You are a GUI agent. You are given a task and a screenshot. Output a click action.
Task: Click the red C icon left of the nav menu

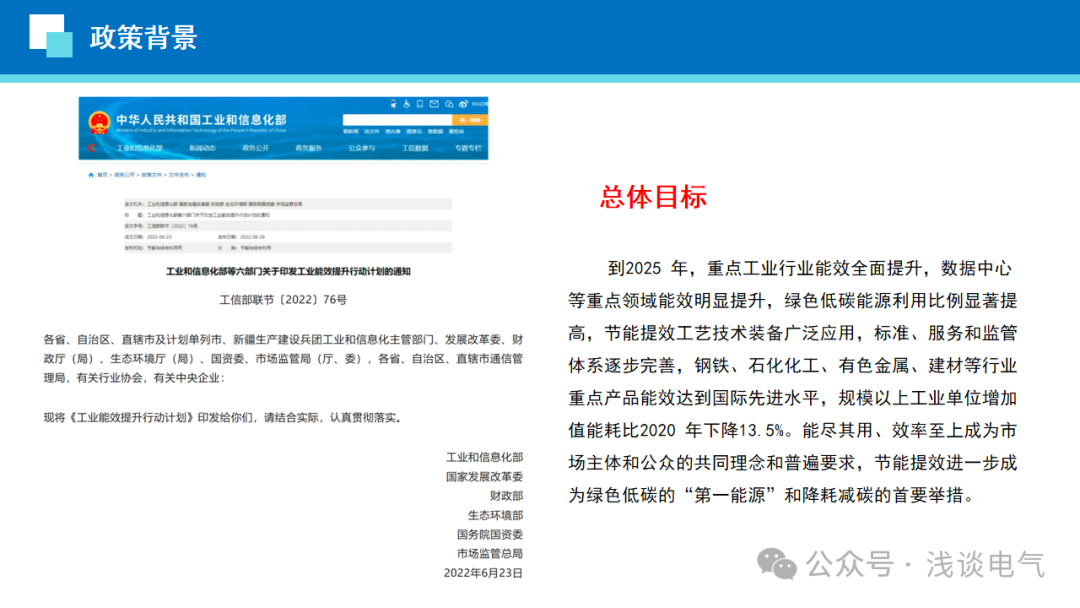click(x=92, y=148)
